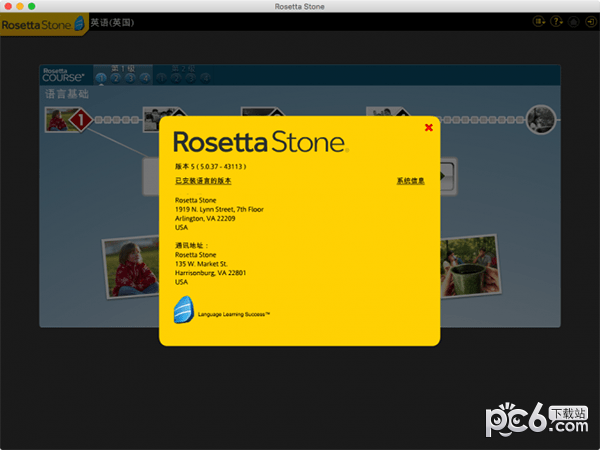Open the round milestone photo at path end
This screenshot has height=450, width=600.
coord(541,120)
